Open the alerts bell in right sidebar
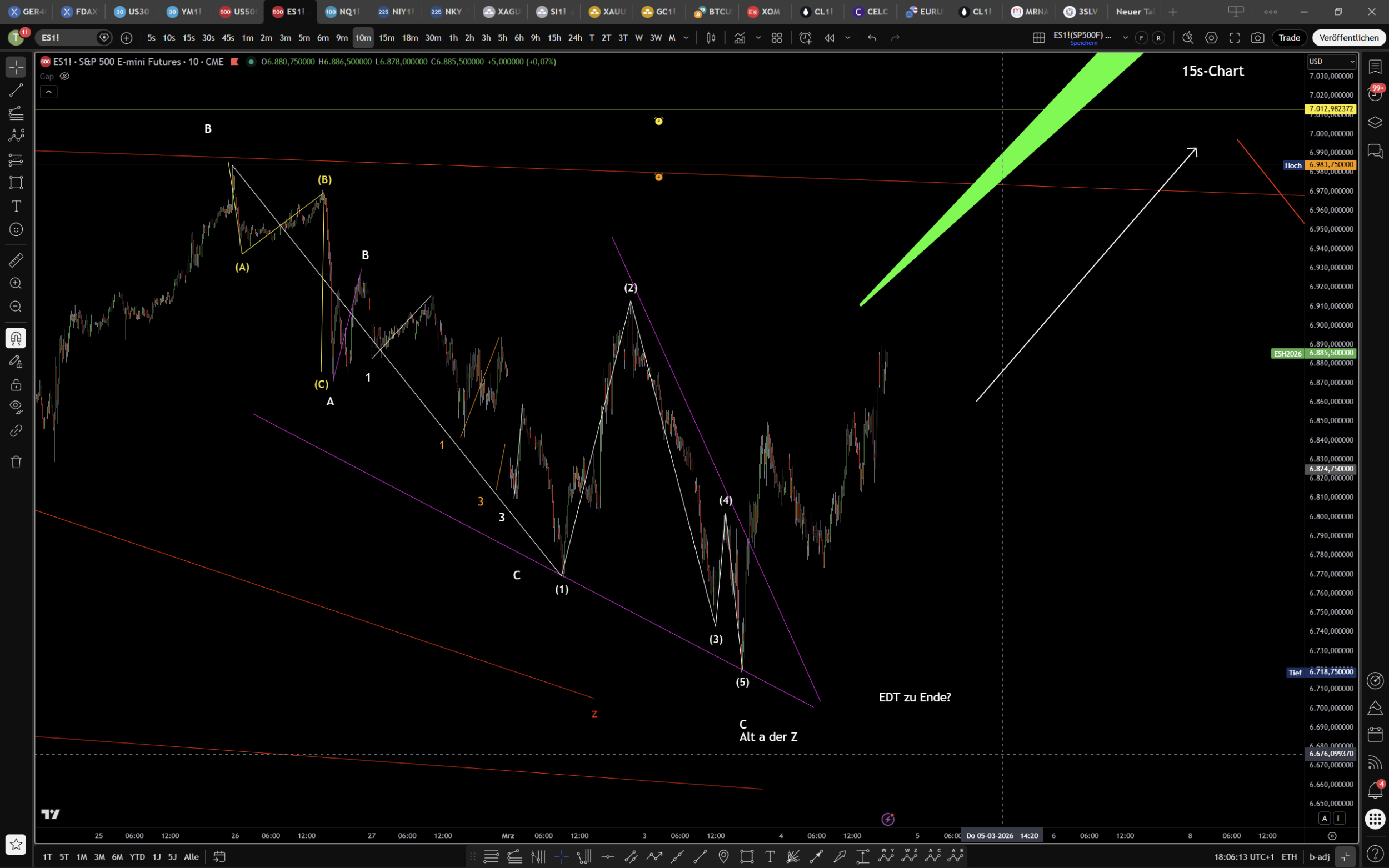This screenshot has height=868, width=1389. [1375, 791]
